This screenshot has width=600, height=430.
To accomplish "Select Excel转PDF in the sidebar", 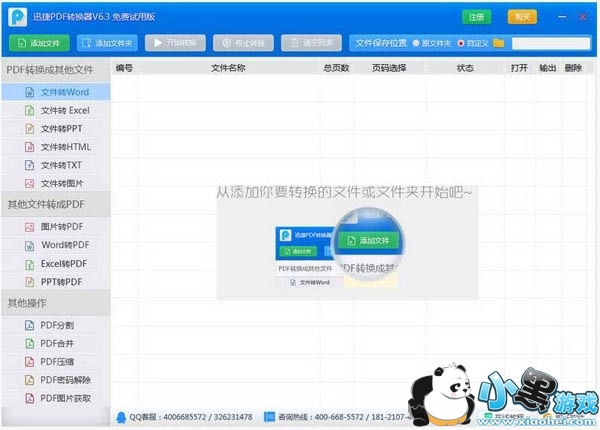I will pos(56,264).
